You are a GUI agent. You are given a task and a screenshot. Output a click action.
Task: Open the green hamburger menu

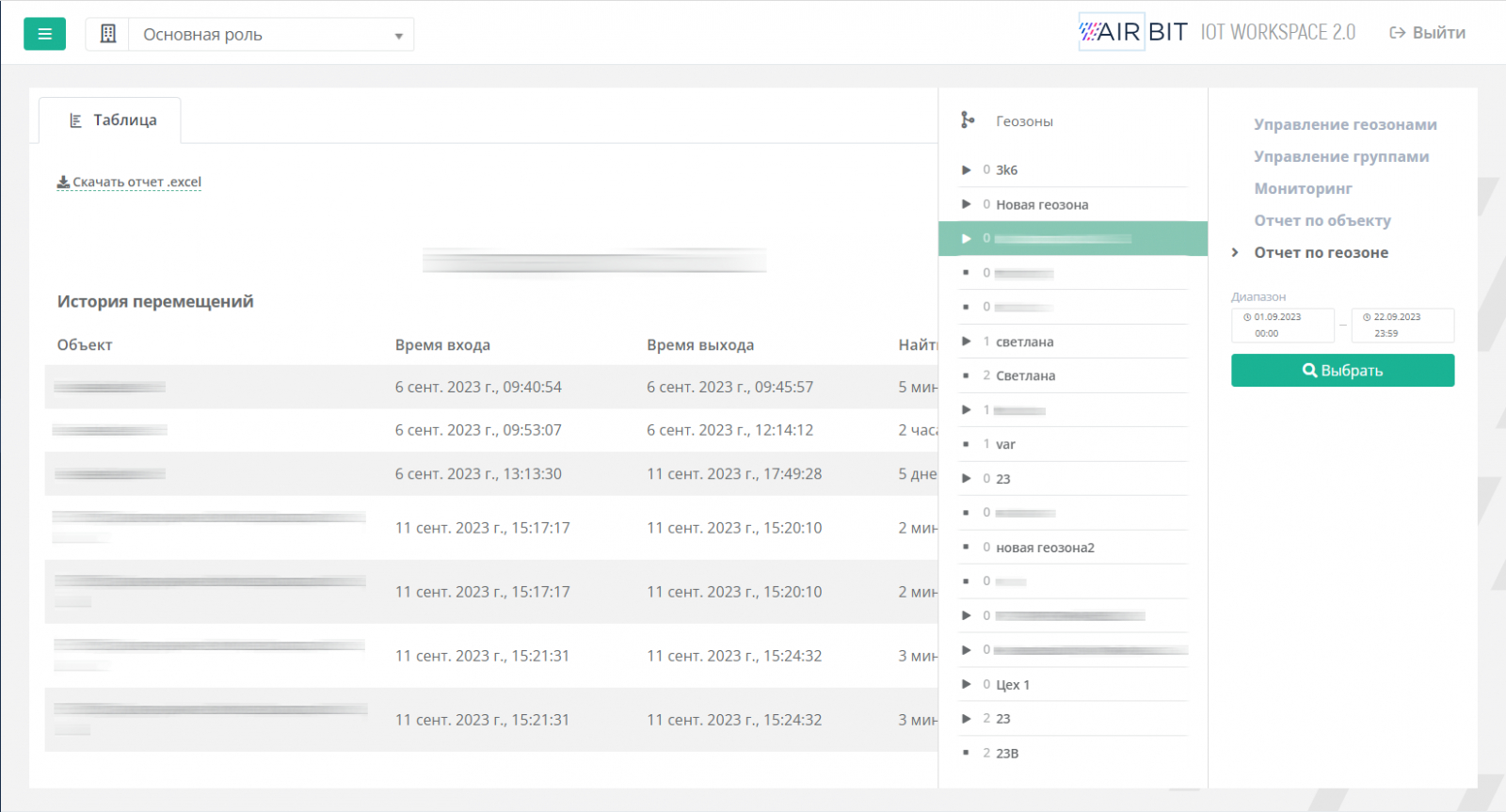tap(44, 34)
